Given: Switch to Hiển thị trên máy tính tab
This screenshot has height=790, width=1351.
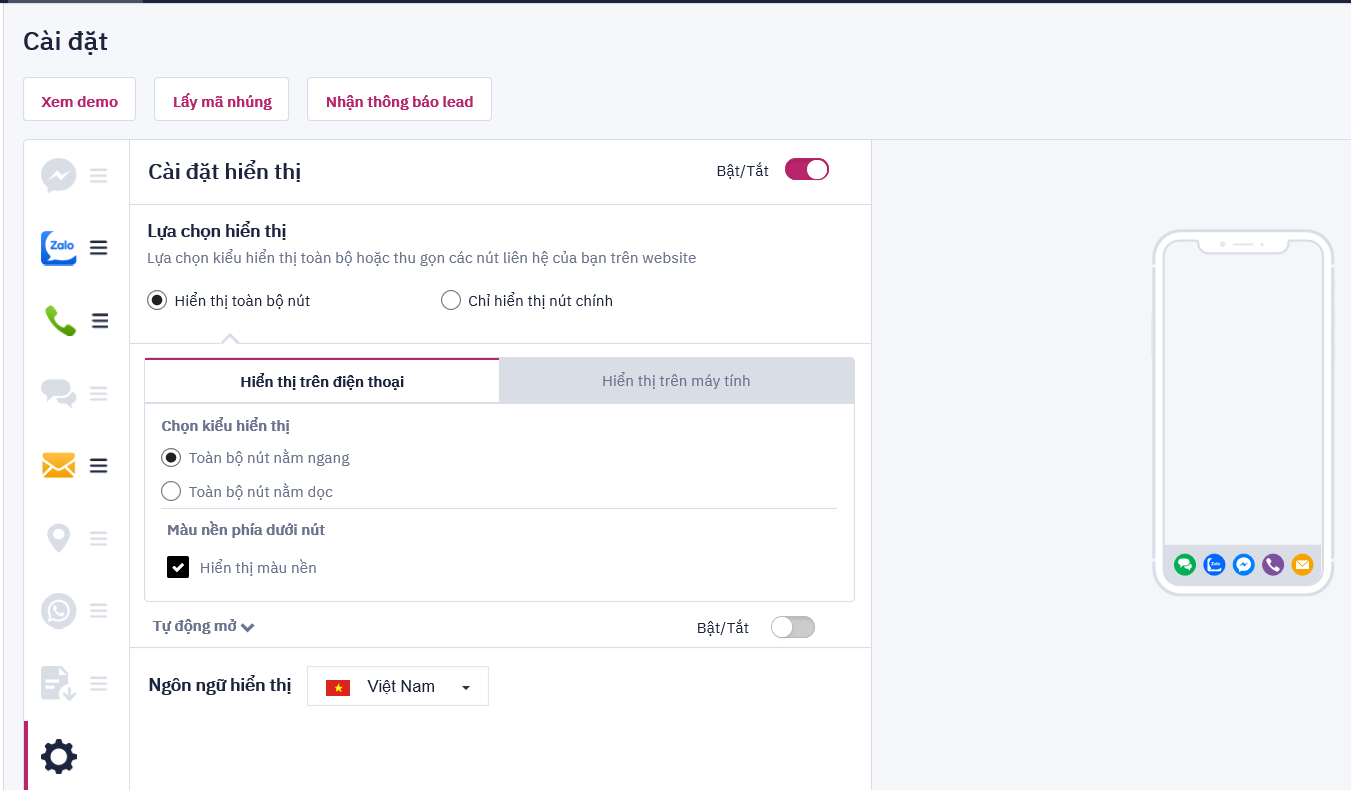Looking at the screenshot, I should [x=676, y=381].
